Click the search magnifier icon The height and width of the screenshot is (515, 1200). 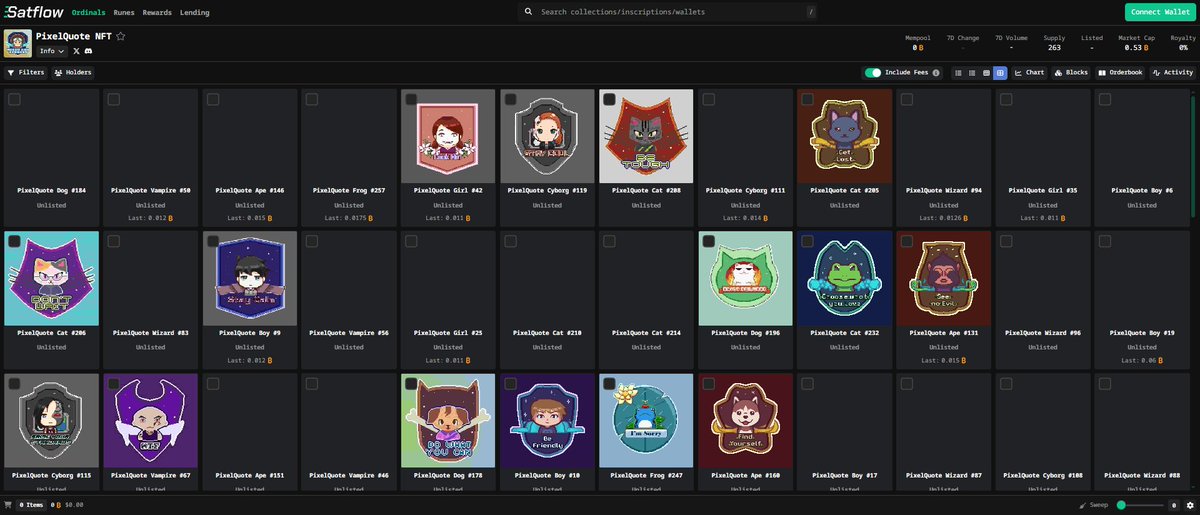coord(528,12)
